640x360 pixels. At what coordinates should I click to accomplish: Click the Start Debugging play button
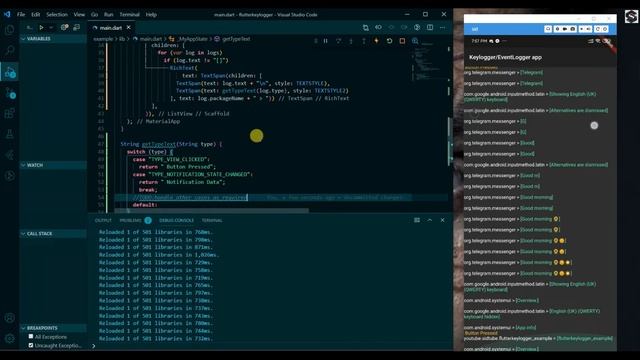41,27
